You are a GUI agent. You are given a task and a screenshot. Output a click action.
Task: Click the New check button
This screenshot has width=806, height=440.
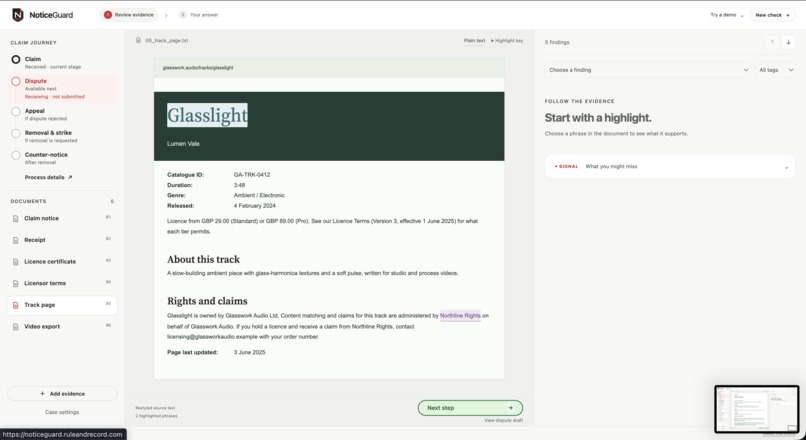pyautogui.click(x=772, y=15)
